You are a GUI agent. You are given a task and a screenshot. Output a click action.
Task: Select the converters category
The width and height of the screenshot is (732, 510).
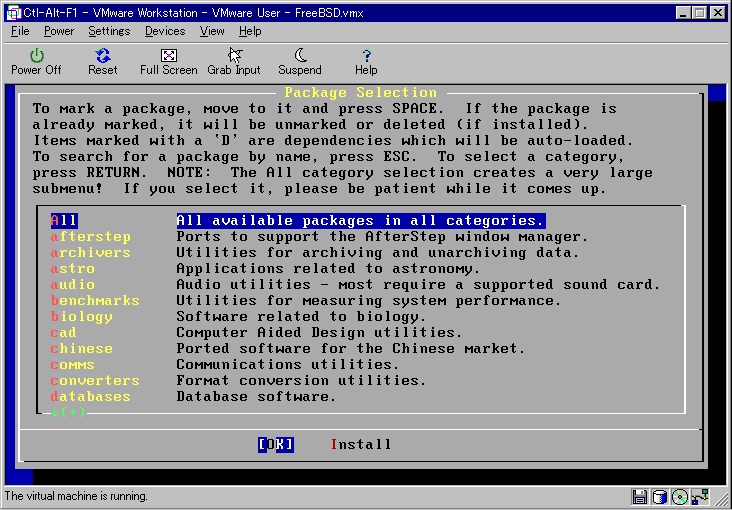point(95,381)
